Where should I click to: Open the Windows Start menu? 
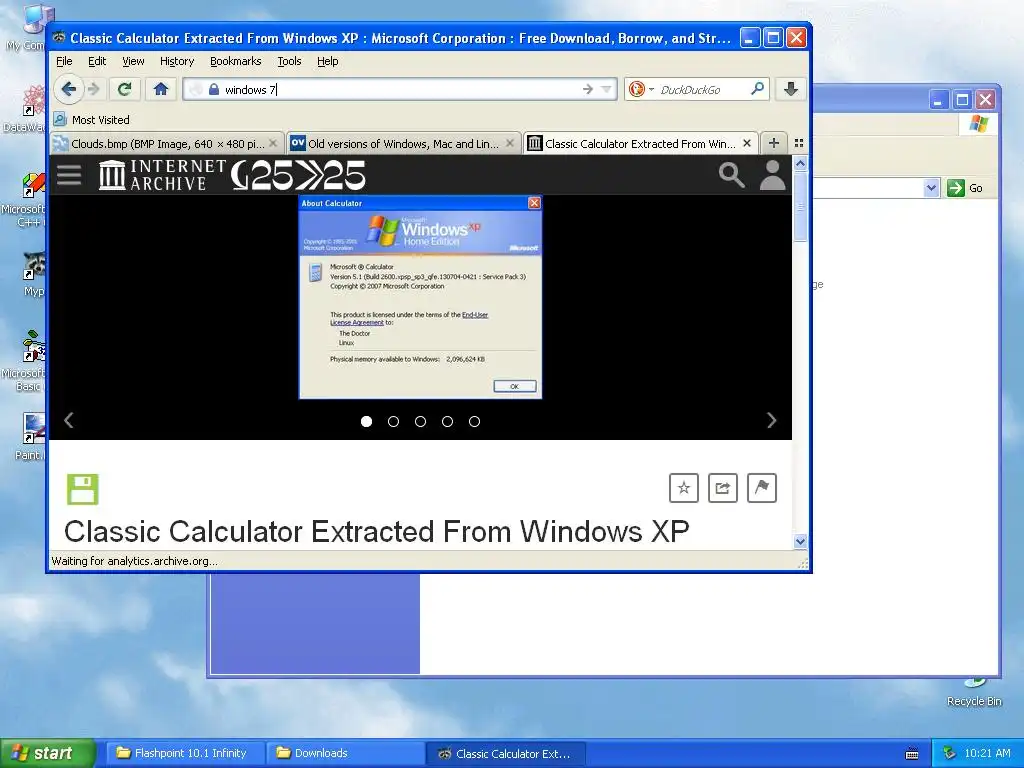click(48, 753)
